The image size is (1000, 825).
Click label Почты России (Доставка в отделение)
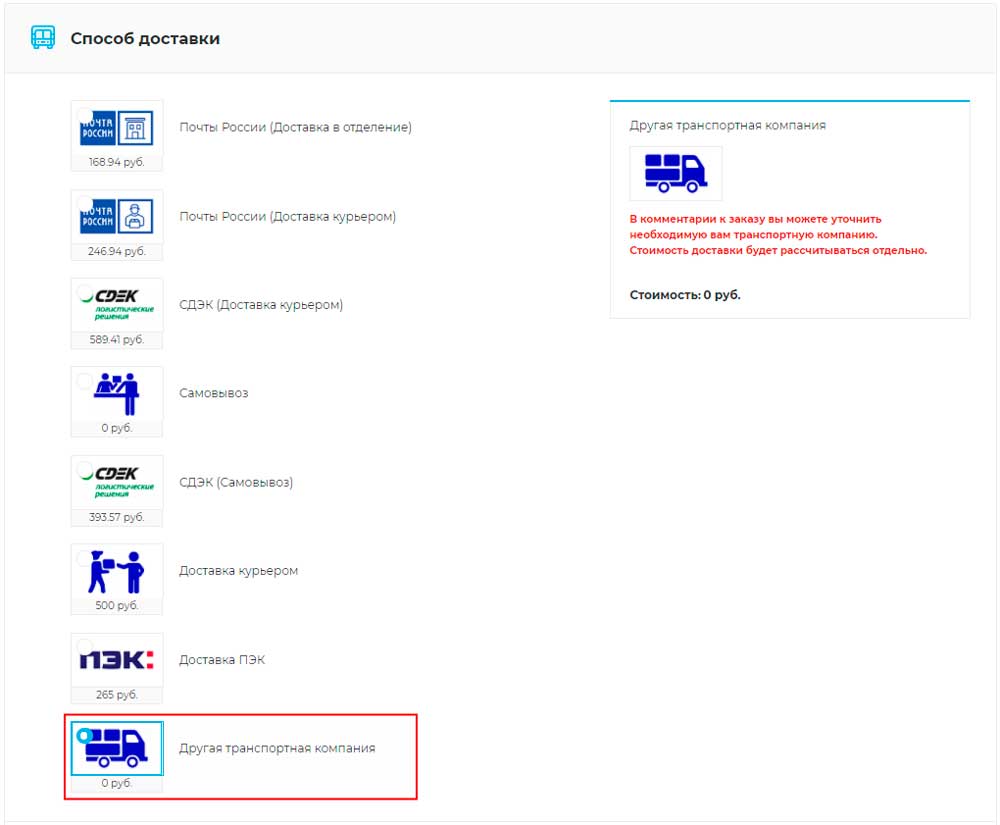point(295,127)
